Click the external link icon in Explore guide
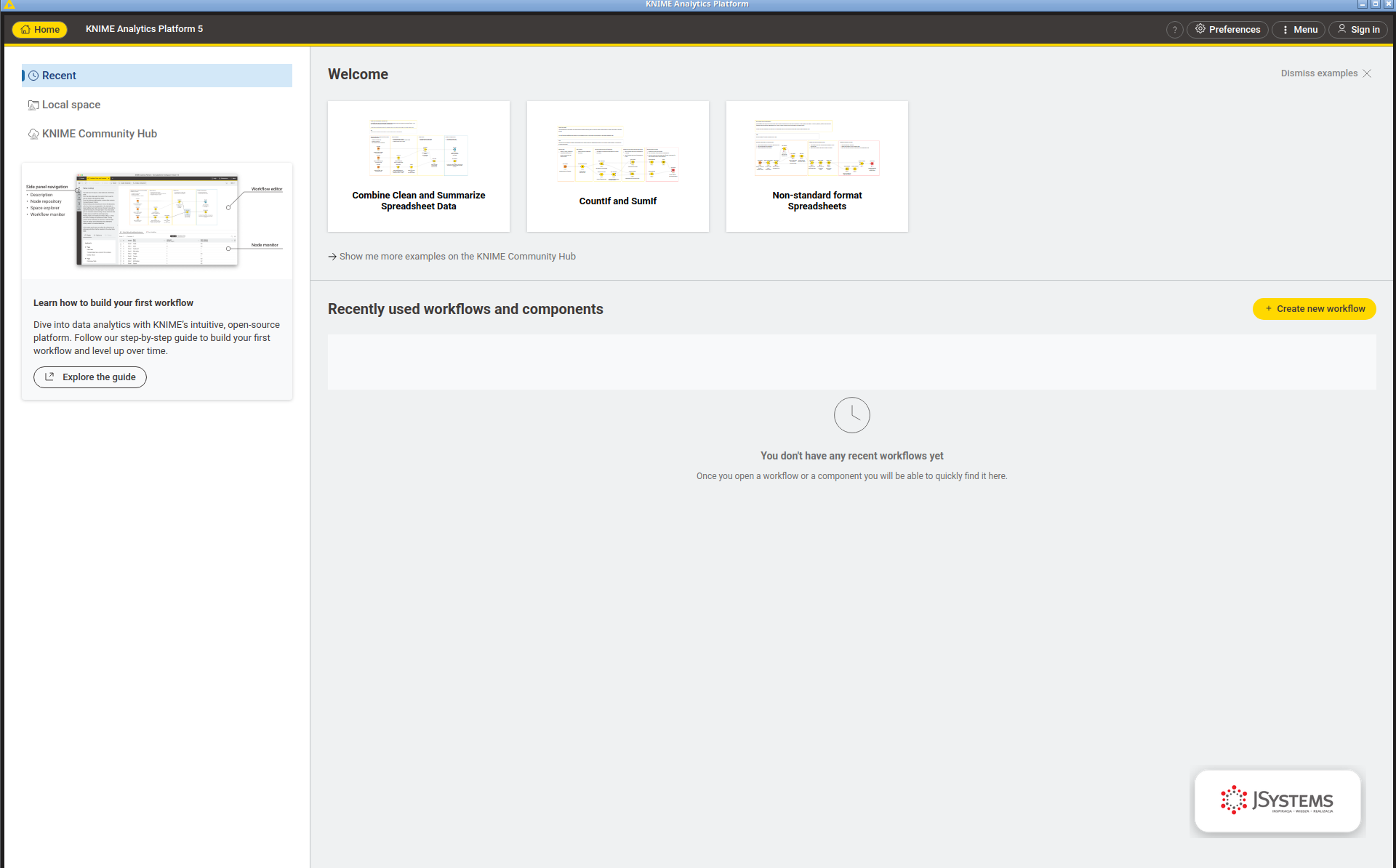Screen dimensions: 1396x868 click(x=49, y=377)
